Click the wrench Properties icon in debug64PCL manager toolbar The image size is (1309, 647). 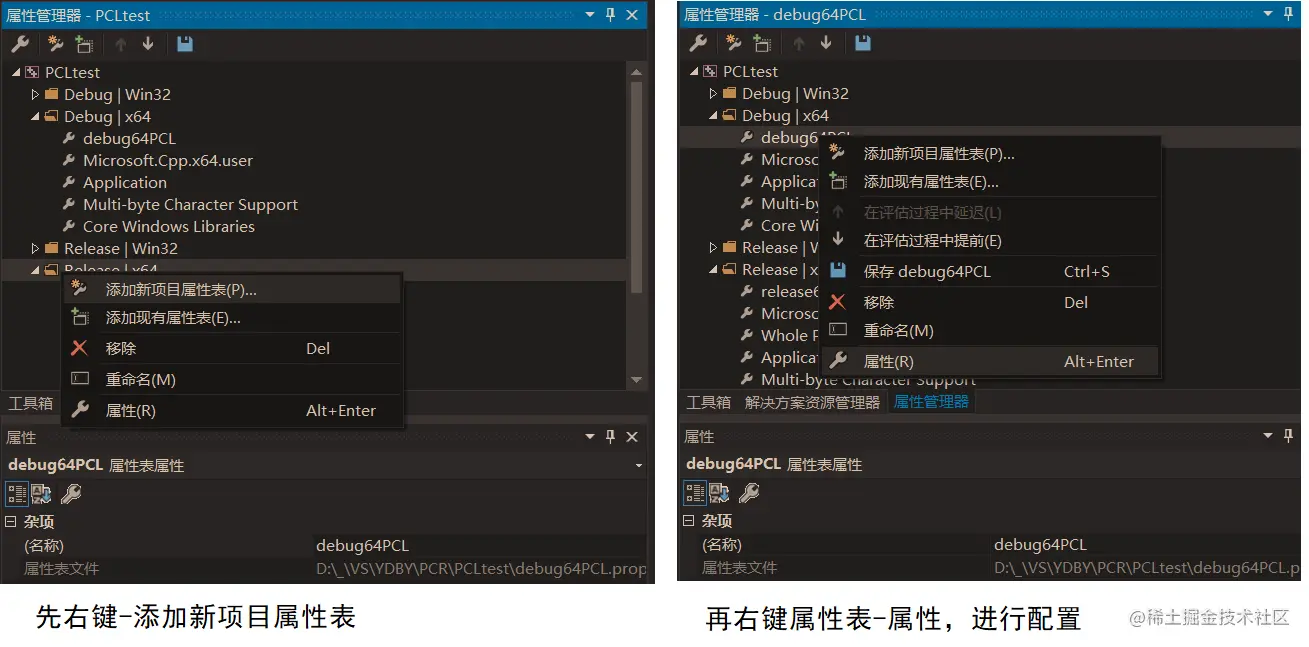698,43
